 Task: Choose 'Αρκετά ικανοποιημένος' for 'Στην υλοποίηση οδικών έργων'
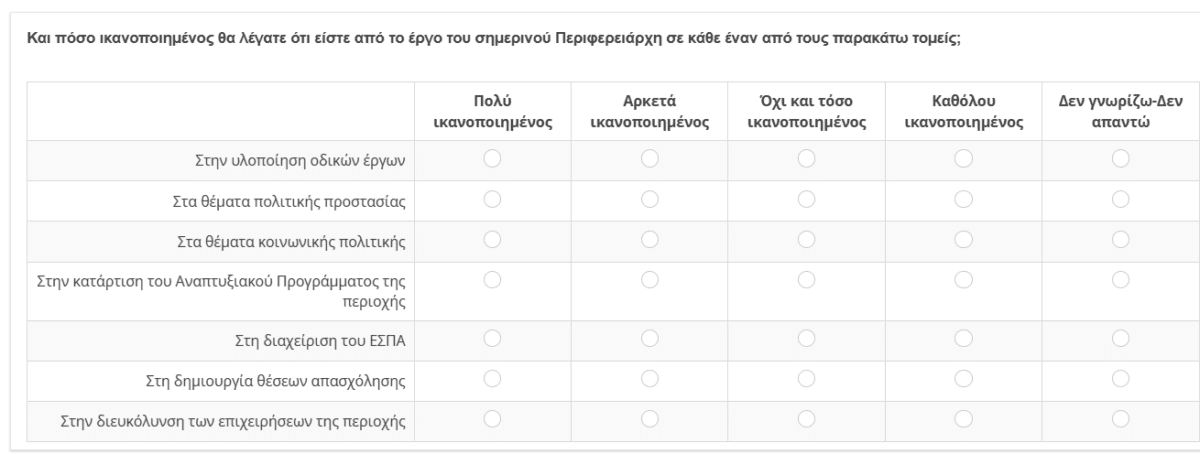coord(650,158)
